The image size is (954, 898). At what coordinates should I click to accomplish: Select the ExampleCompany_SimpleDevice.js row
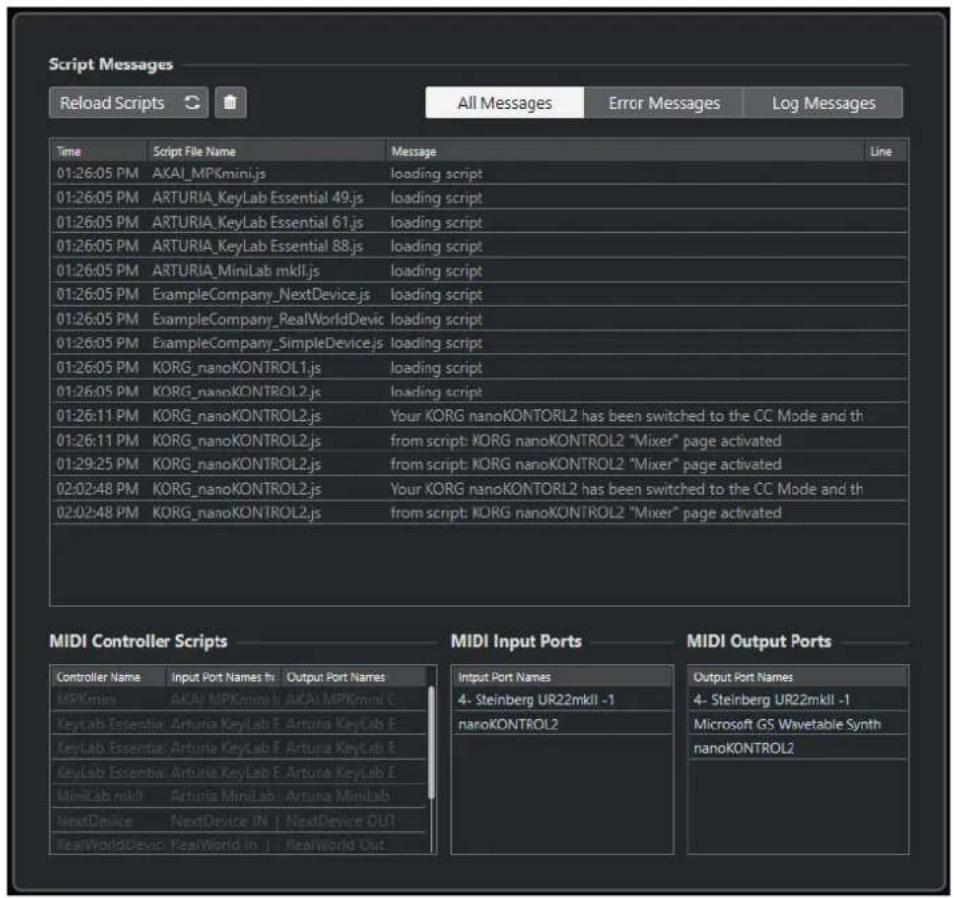point(479,343)
